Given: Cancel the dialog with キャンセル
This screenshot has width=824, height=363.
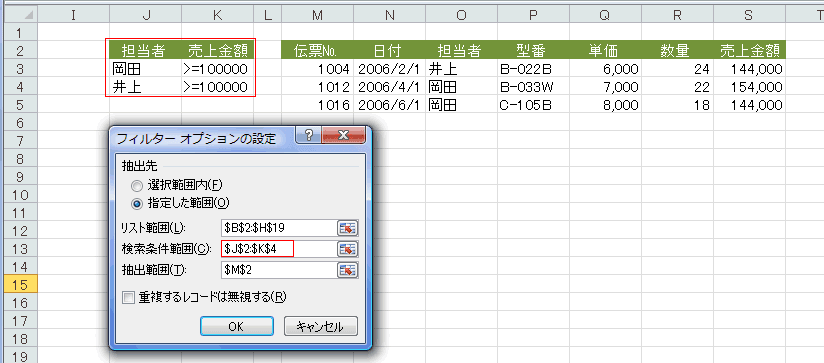Looking at the screenshot, I should [321, 326].
